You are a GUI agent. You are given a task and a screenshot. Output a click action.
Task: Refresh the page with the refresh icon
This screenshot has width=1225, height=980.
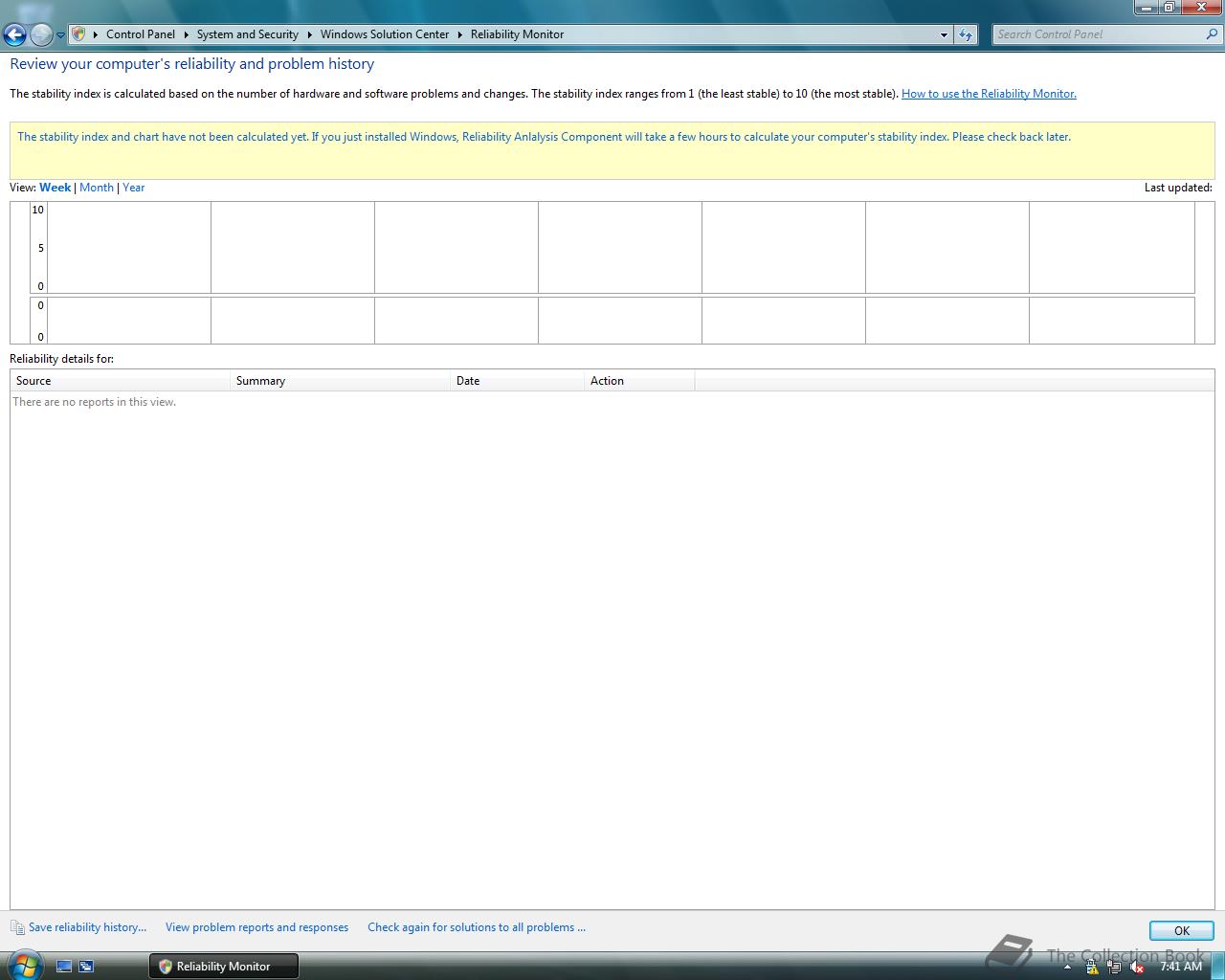(966, 34)
